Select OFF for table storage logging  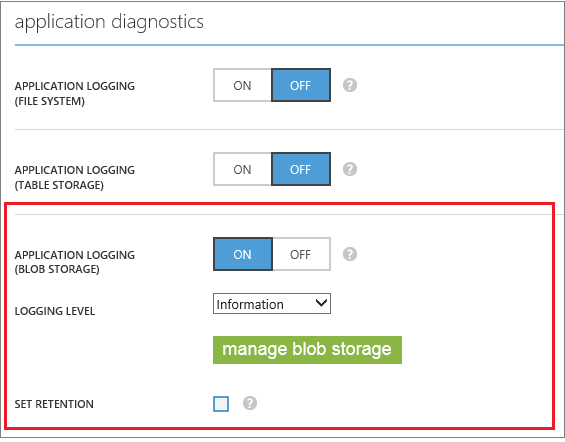pyautogui.click(x=301, y=169)
